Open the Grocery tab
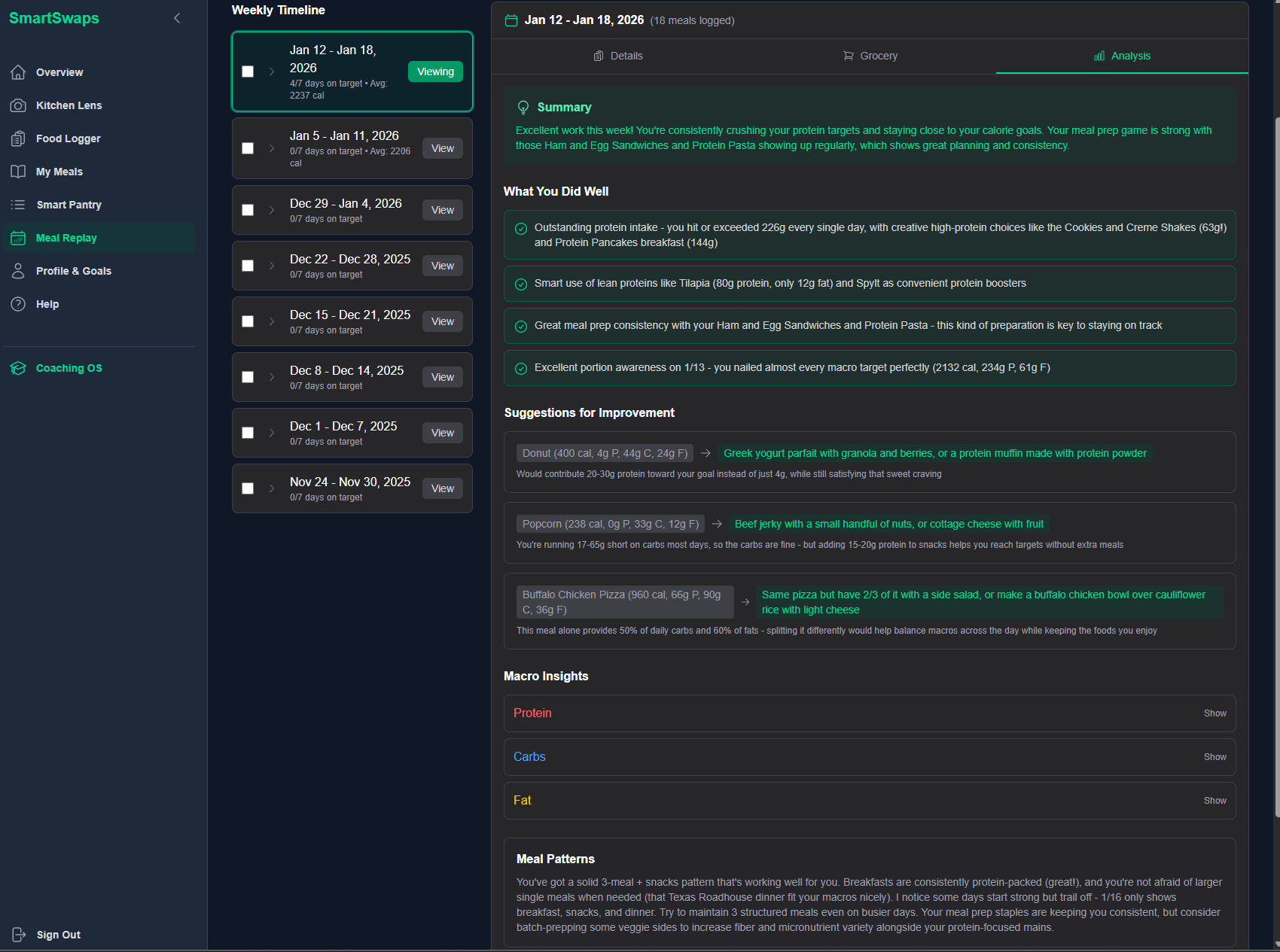 (x=870, y=56)
